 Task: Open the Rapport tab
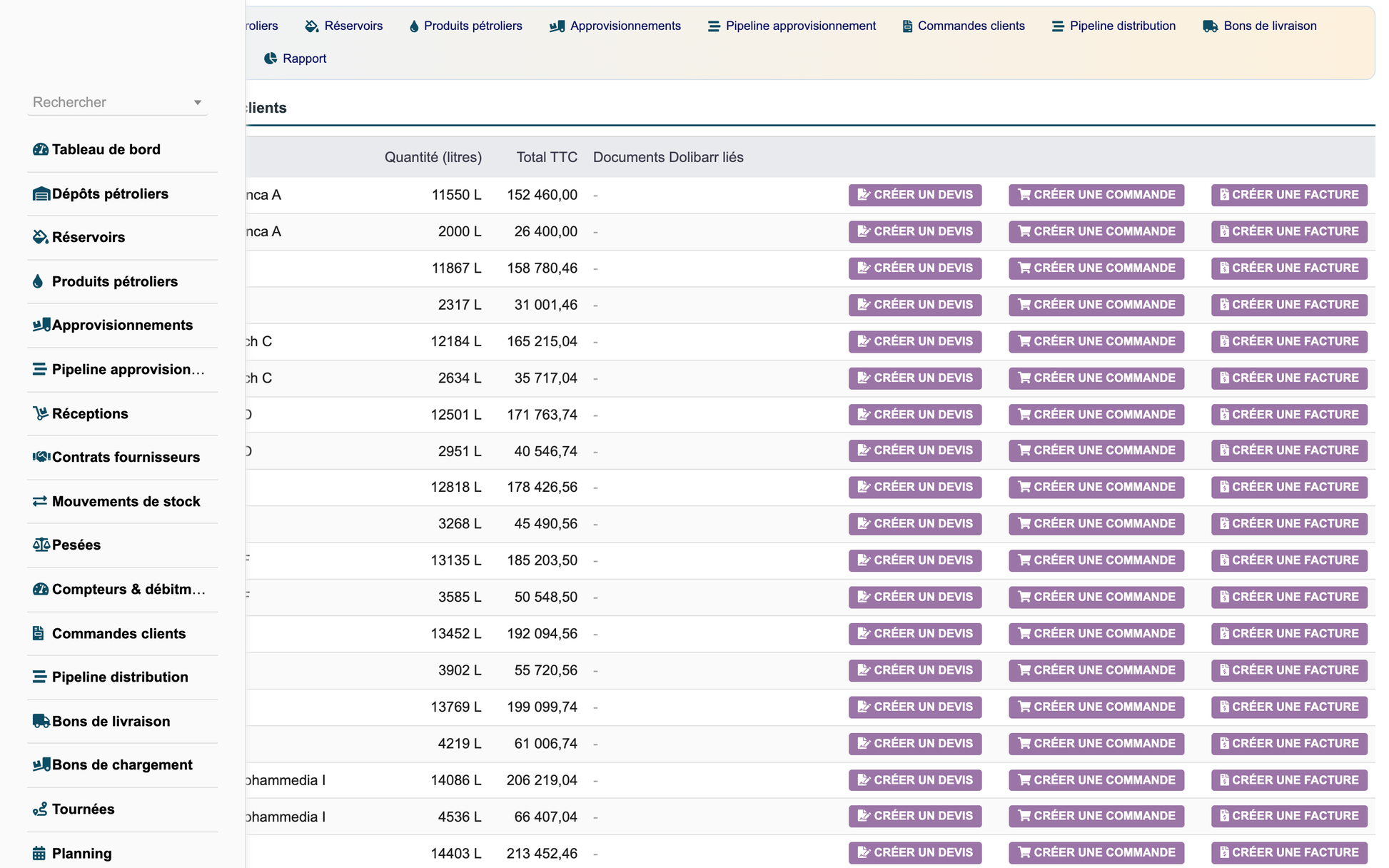(x=295, y=59)
